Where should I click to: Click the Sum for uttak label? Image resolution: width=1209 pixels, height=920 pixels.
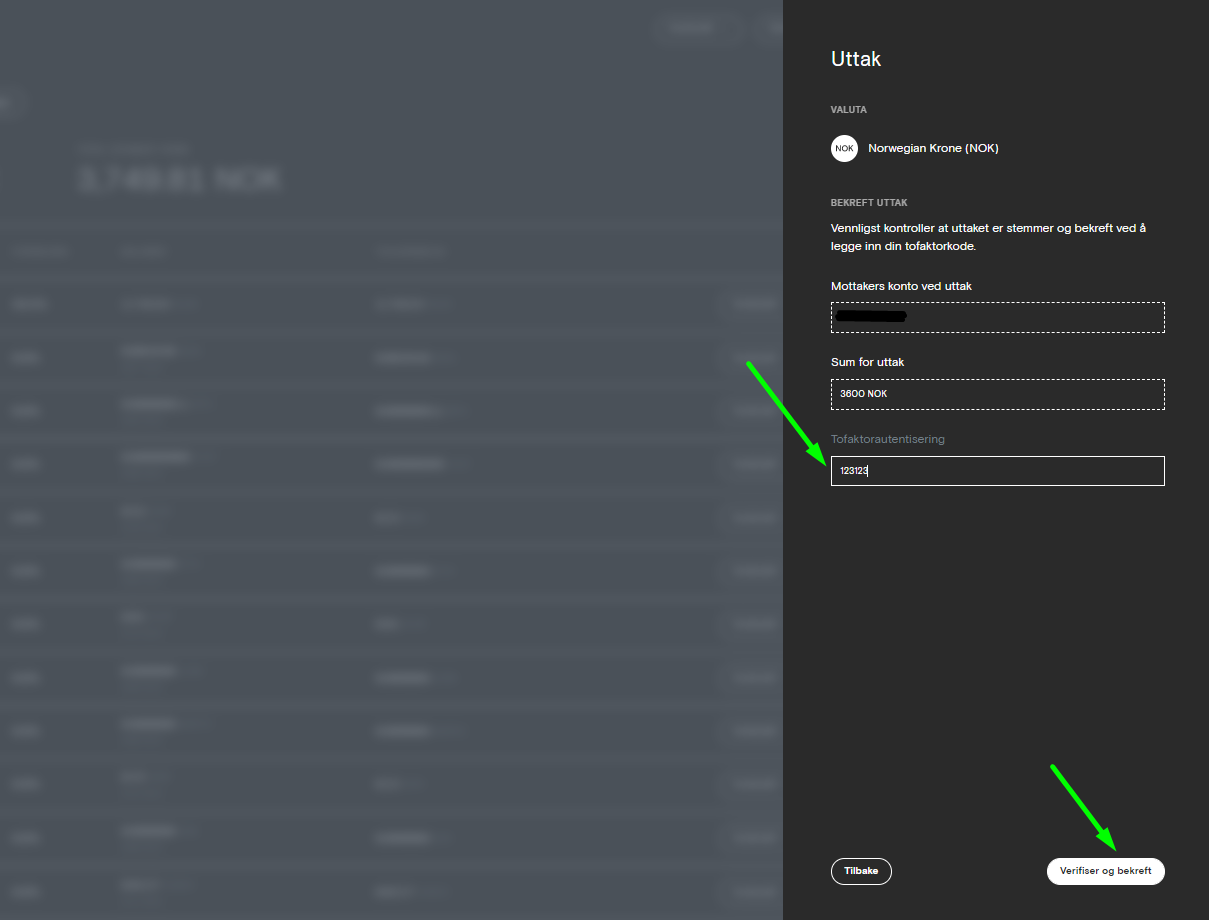867,362
